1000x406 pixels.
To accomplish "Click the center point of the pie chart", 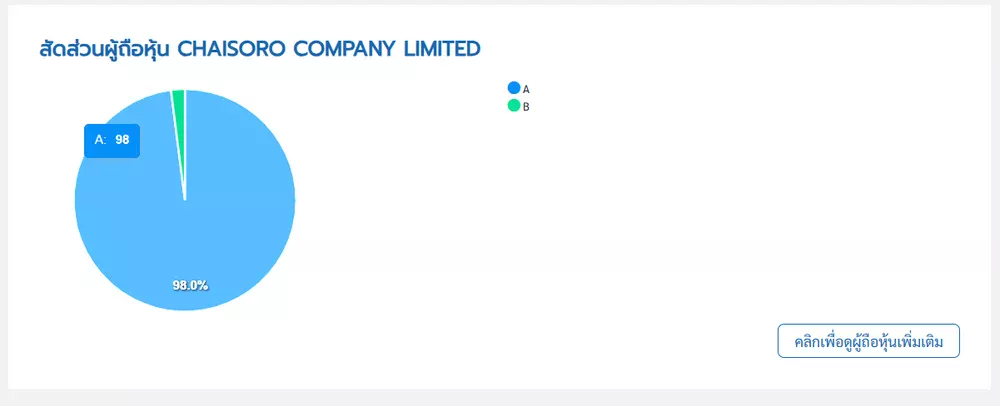I will tap(185, 200).
